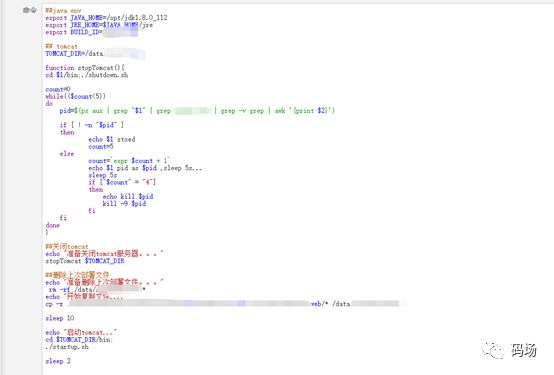This screenshot has width=554, height=375.
Task: Click the "function stopTomcat(){" line
Action: (x=85, y=68)
